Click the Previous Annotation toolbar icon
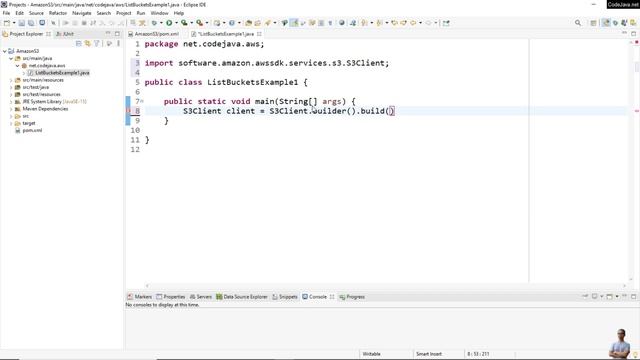Viewport: 640px width, 360px height. pyautogui.click(x=380, y=23)
